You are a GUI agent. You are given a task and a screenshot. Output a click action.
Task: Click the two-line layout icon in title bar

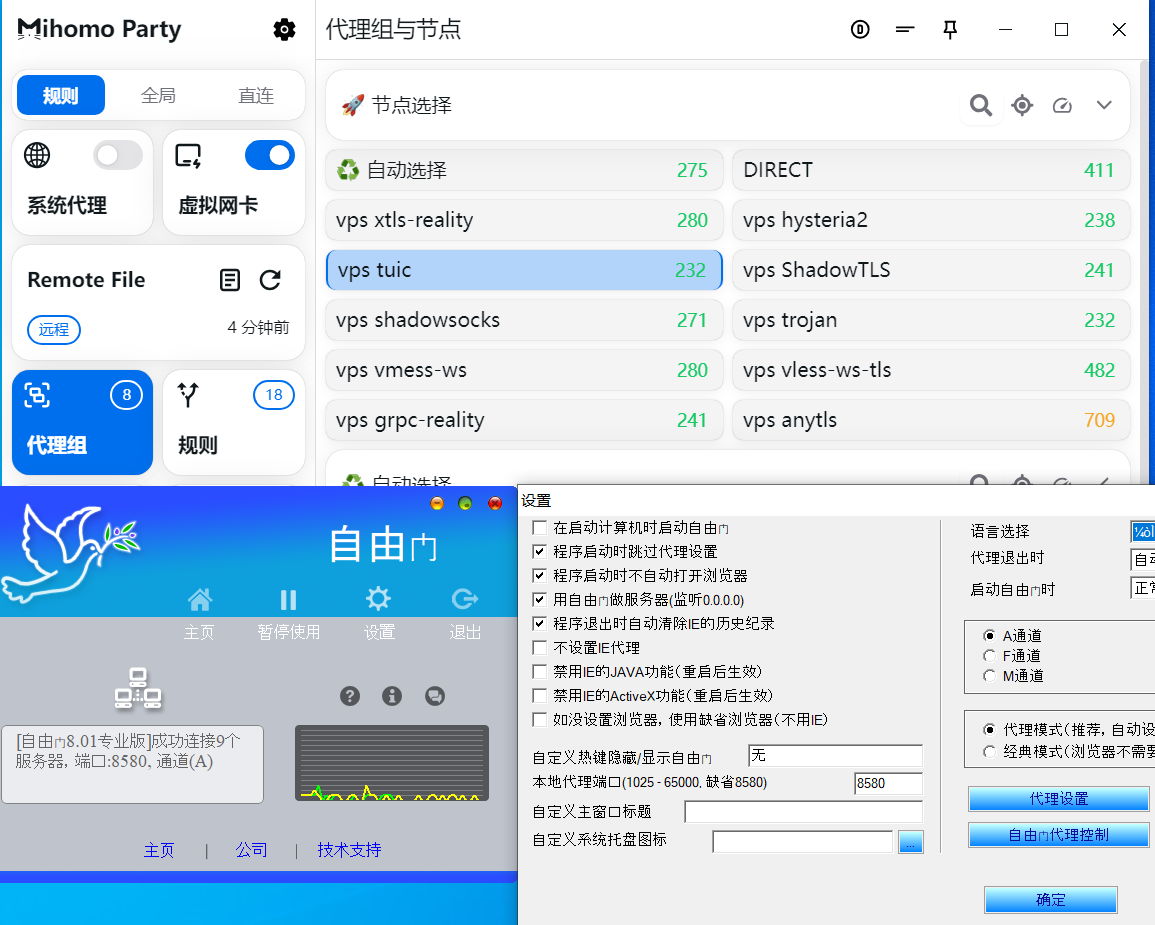pos(905,29)
